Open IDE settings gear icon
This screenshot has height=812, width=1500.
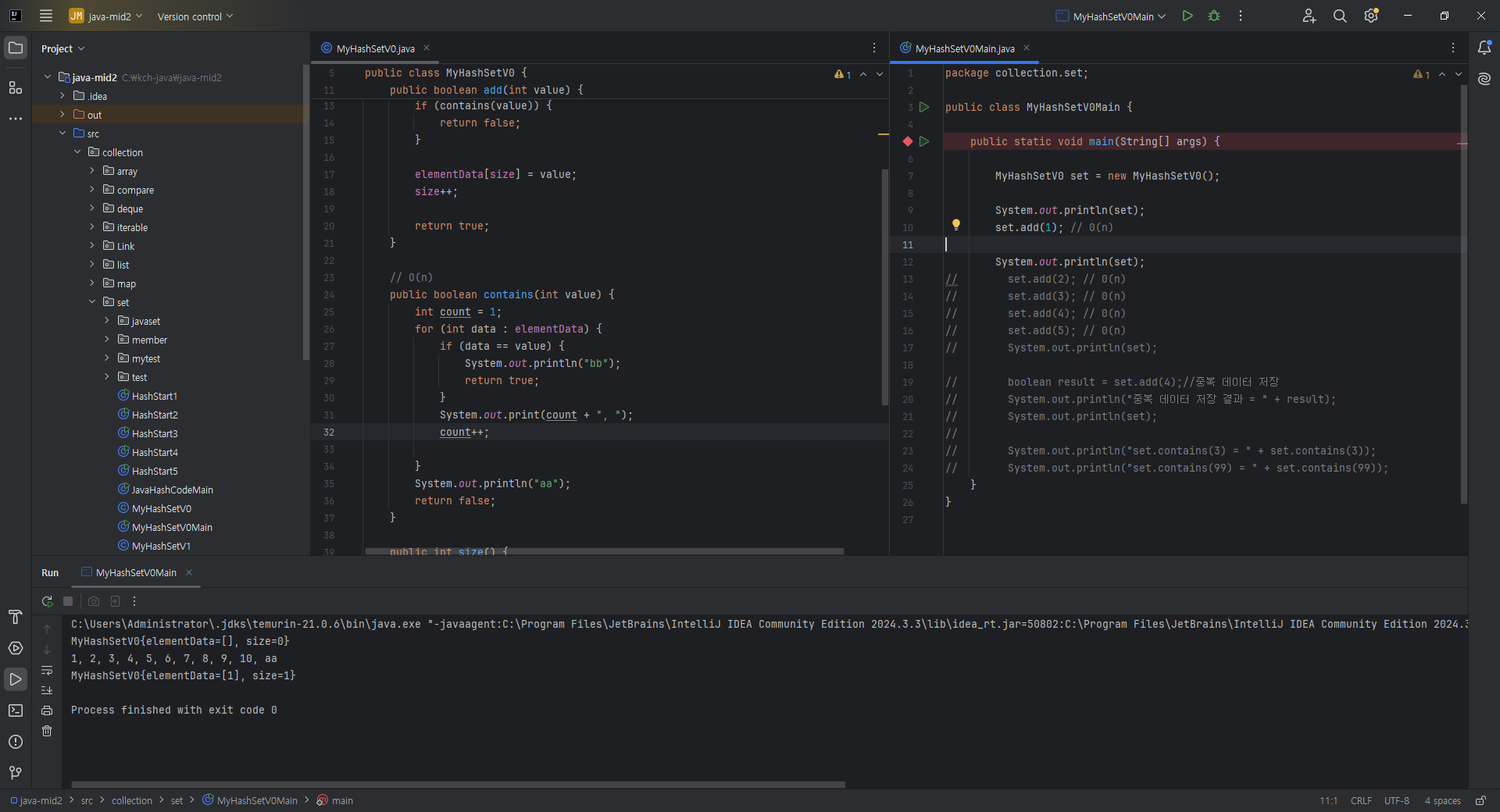[1371, 16]
